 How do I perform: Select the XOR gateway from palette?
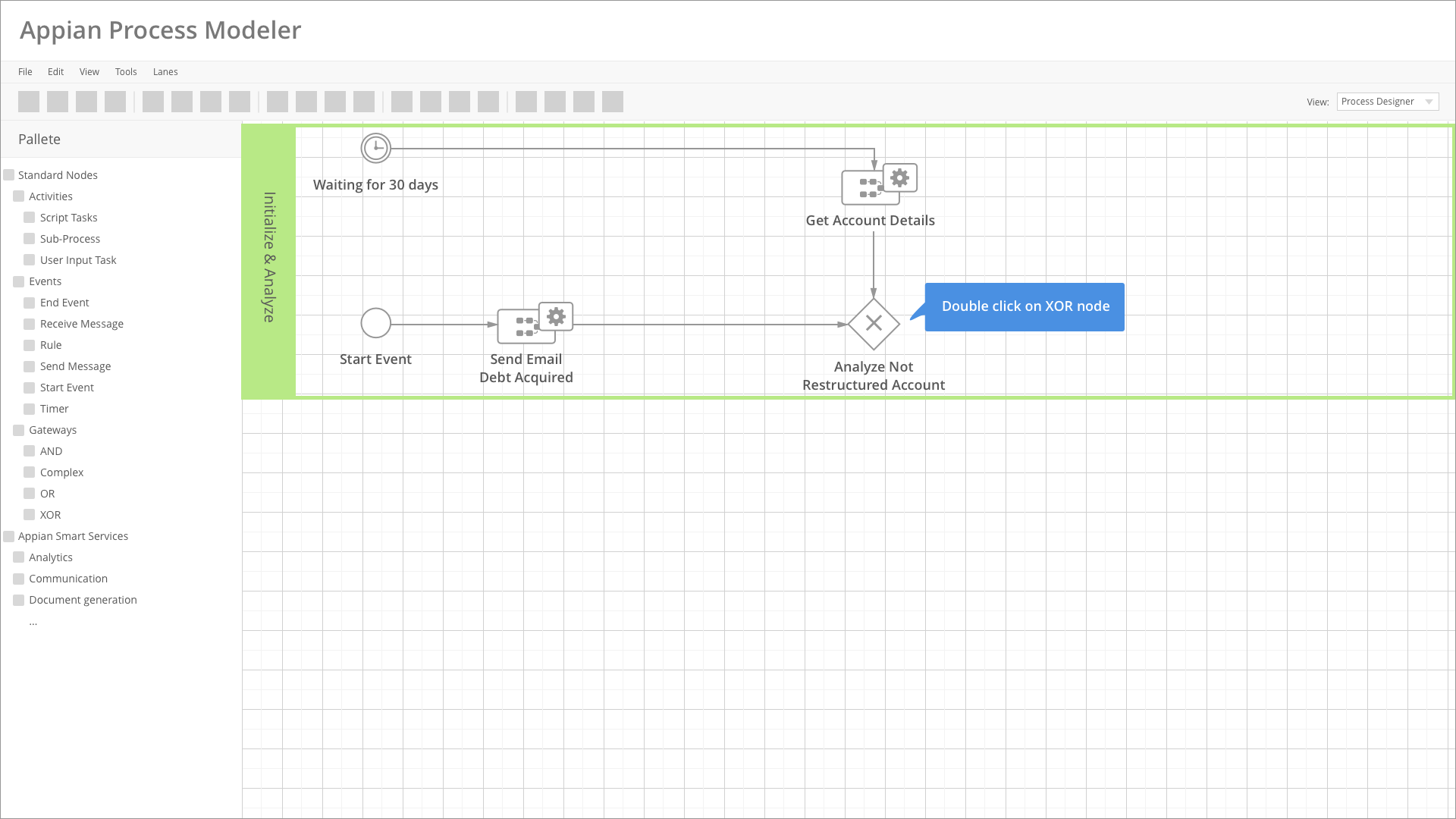click(50, 514)
